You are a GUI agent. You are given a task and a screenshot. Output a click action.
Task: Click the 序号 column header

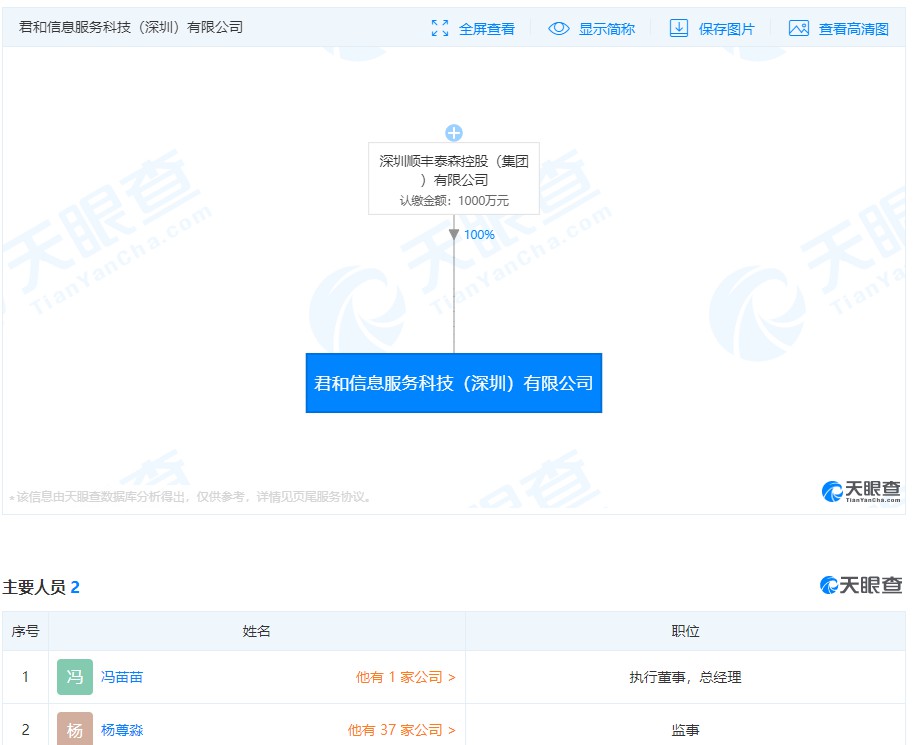[x=26, y=631]
